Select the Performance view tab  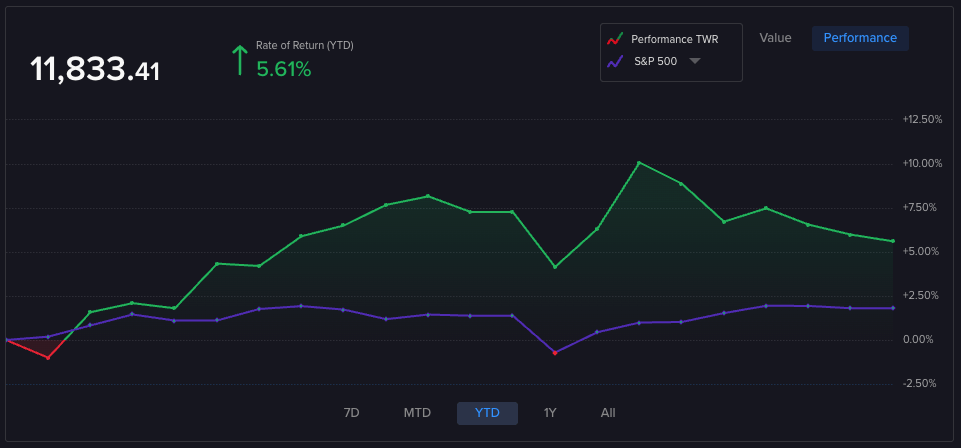tap(860, 38)
